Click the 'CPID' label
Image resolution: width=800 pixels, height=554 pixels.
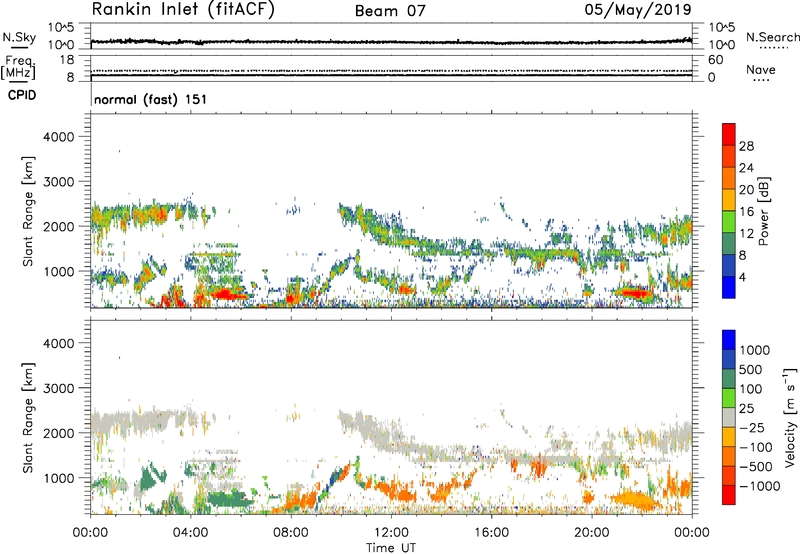click(22, 95)
